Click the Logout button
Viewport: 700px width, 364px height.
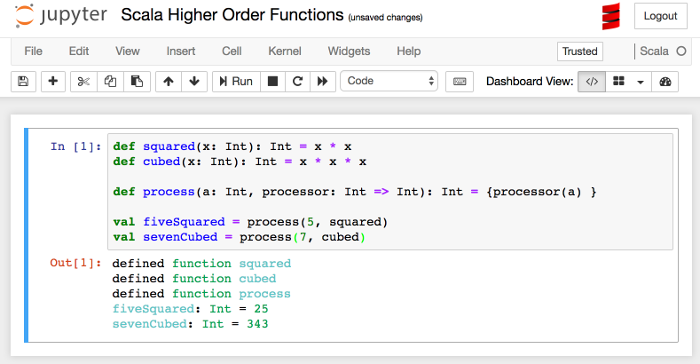click(x=661, y=16)
